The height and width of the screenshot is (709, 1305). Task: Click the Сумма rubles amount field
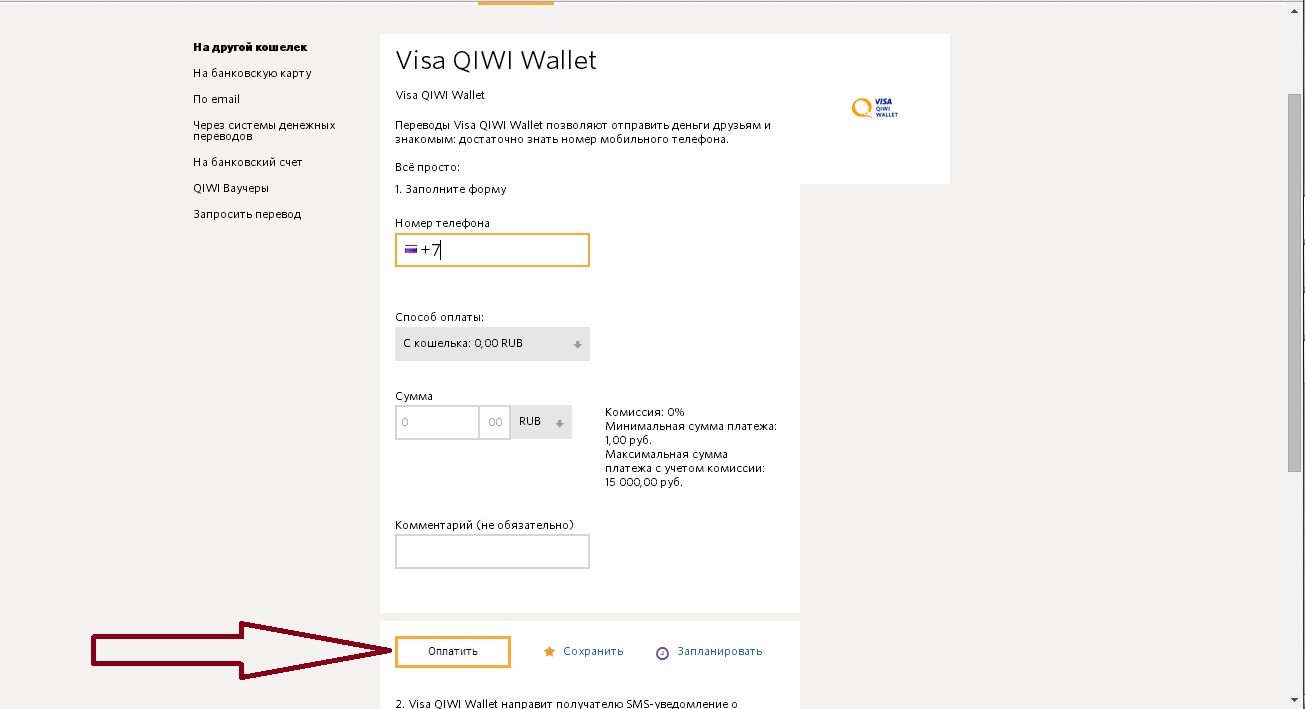pyautogui.click(x=438, y=422)
